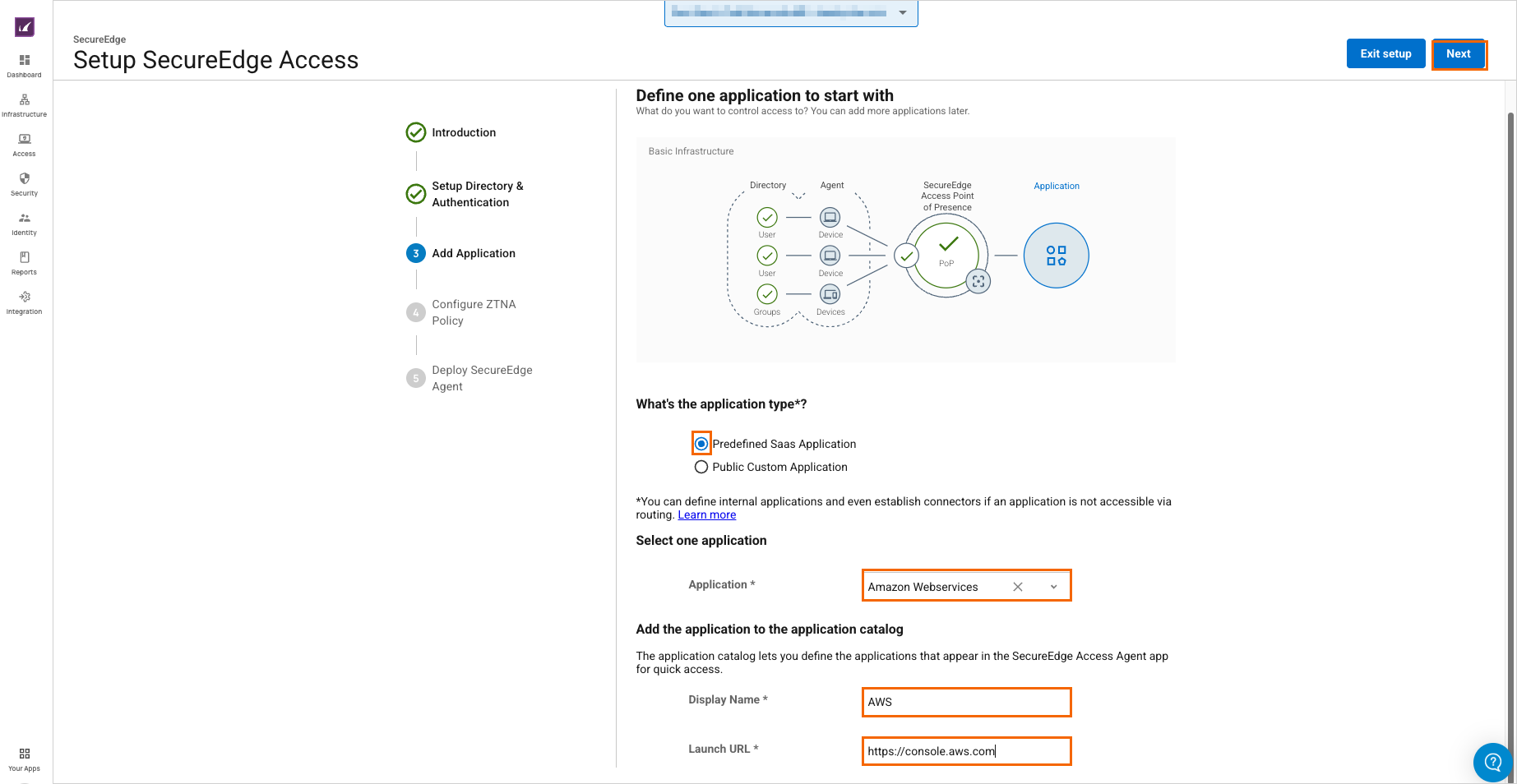Viewport: 1517px width, 784px height.
Task: Open Your Apps grid icon
Action: [25, 754]
